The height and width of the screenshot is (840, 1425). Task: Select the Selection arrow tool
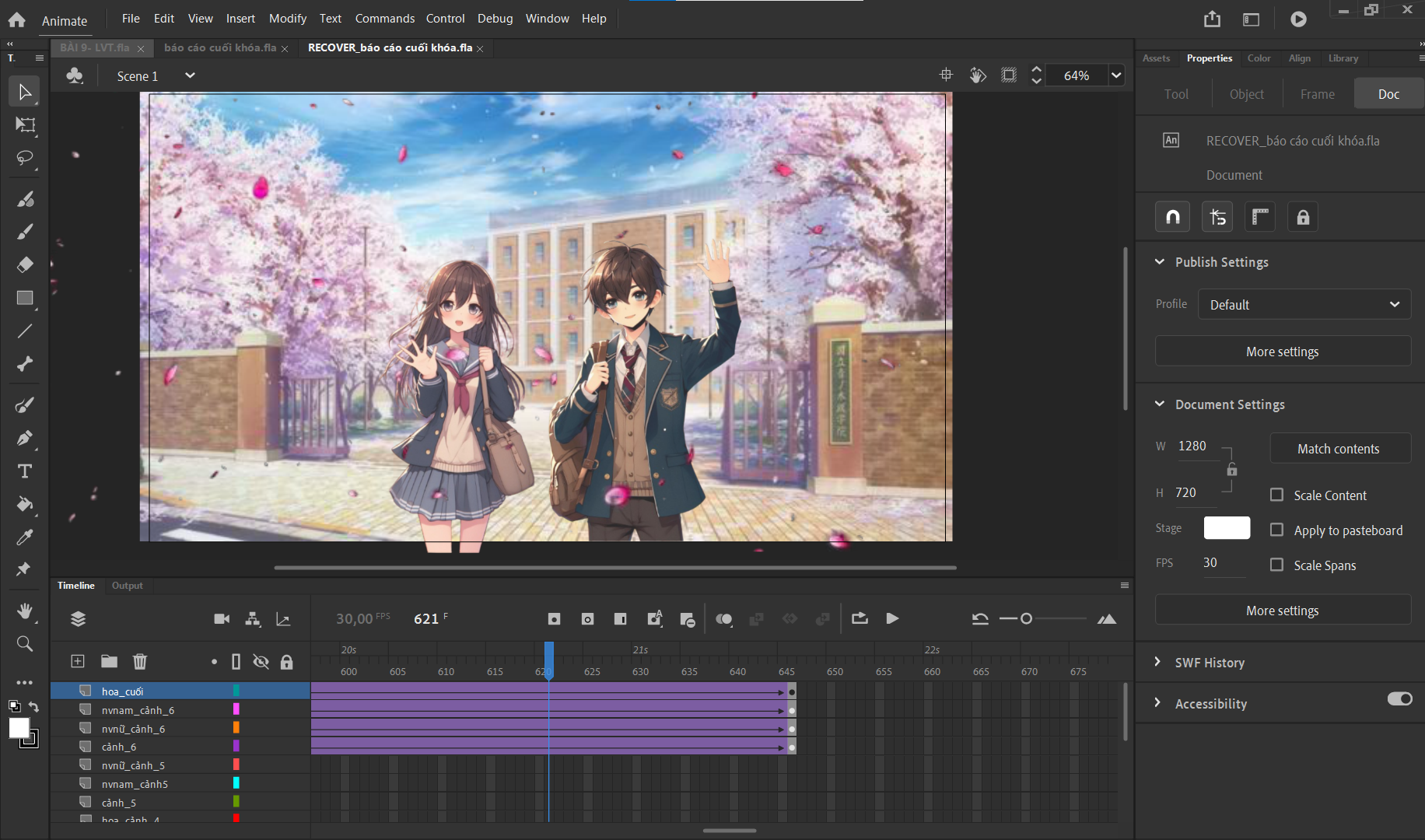(x=25, y=92)
